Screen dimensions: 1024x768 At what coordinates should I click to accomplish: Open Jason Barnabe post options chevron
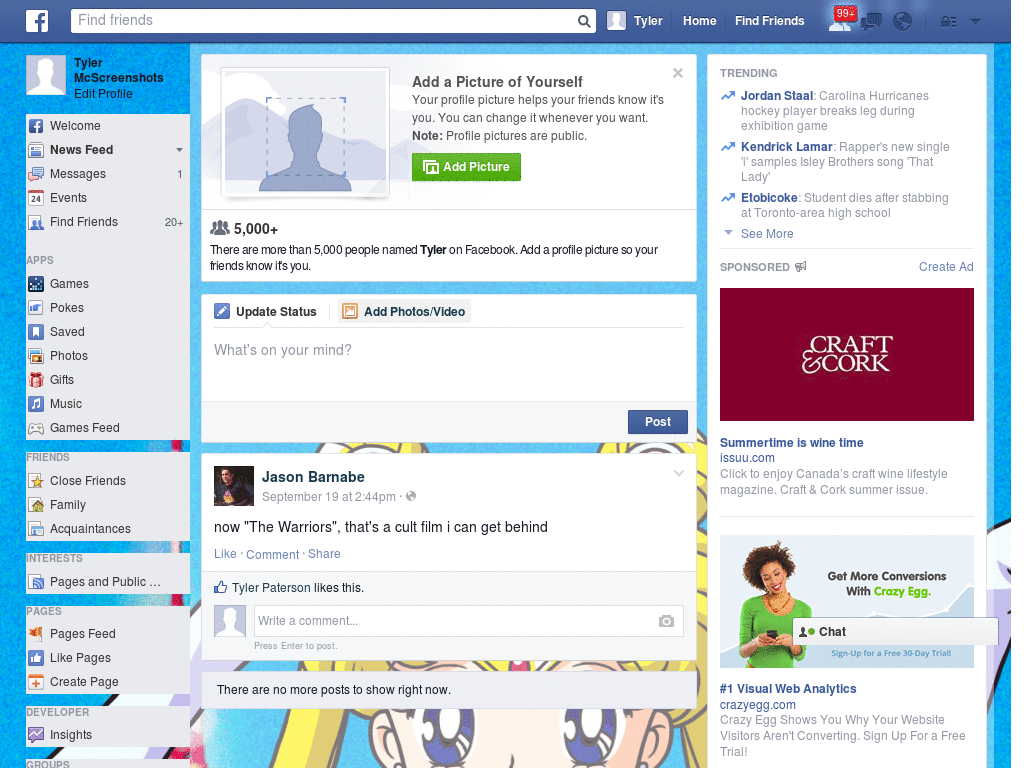[679, 473]
